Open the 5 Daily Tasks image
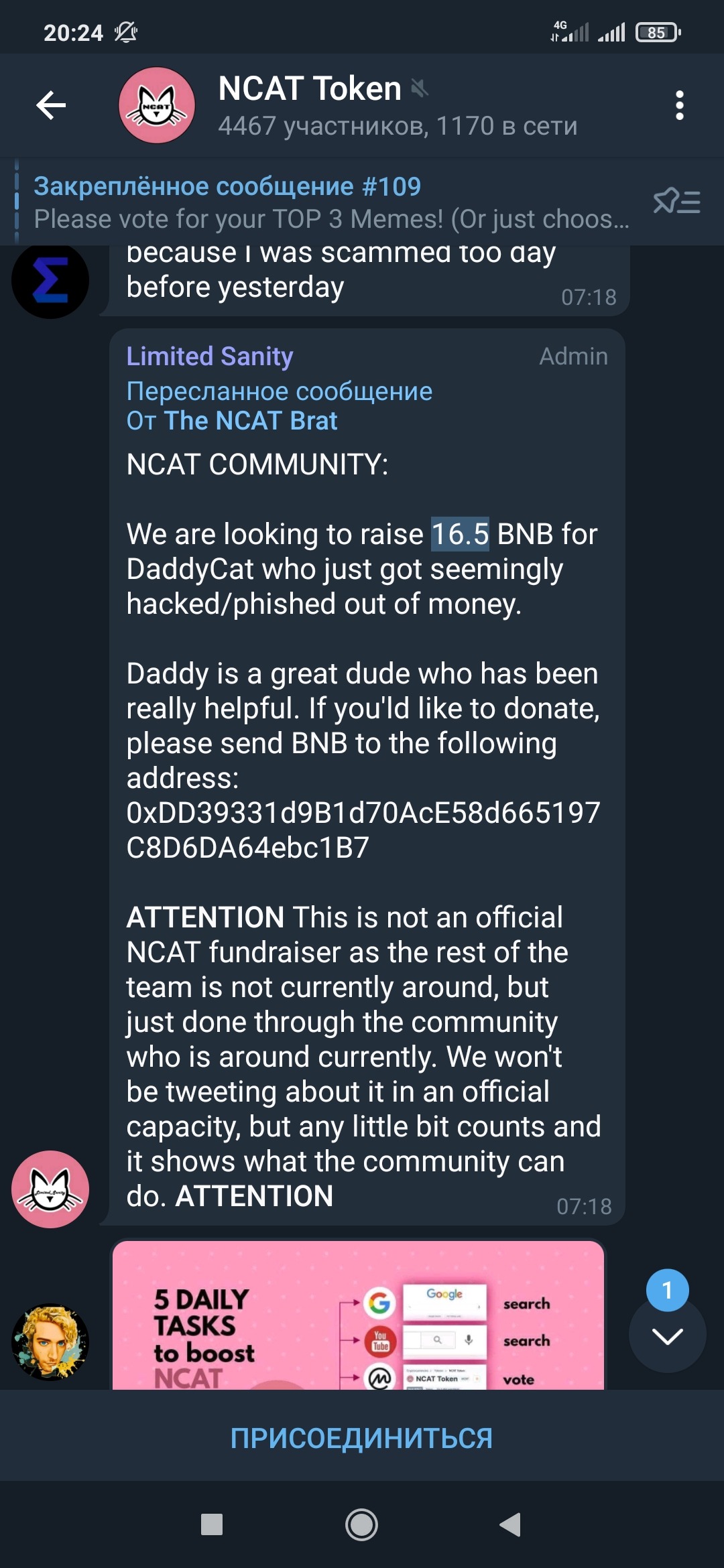The width and height of the screenshot is (724, 1568). coord(358,1317)
